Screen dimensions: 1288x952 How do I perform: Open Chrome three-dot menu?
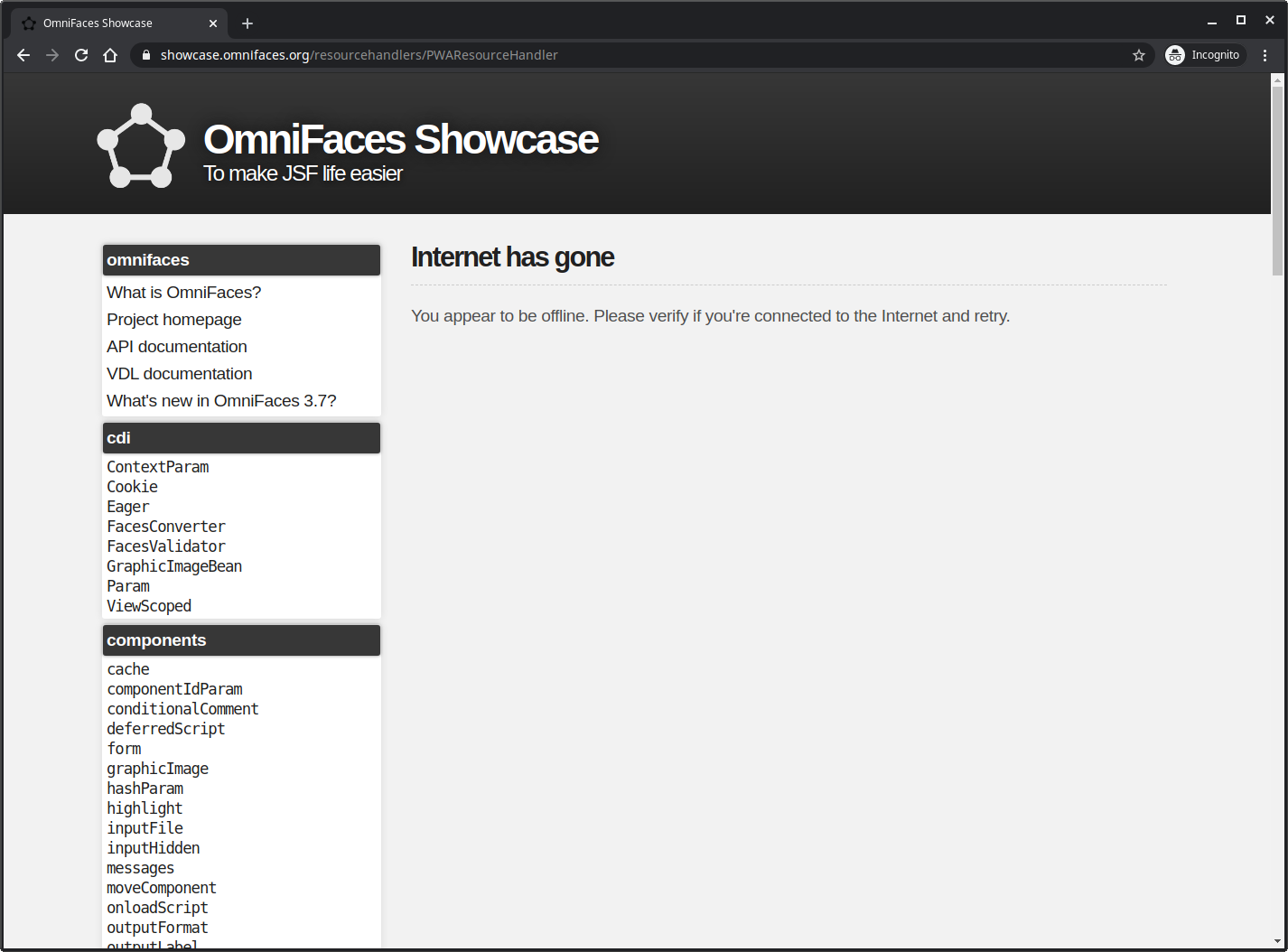1265,55
